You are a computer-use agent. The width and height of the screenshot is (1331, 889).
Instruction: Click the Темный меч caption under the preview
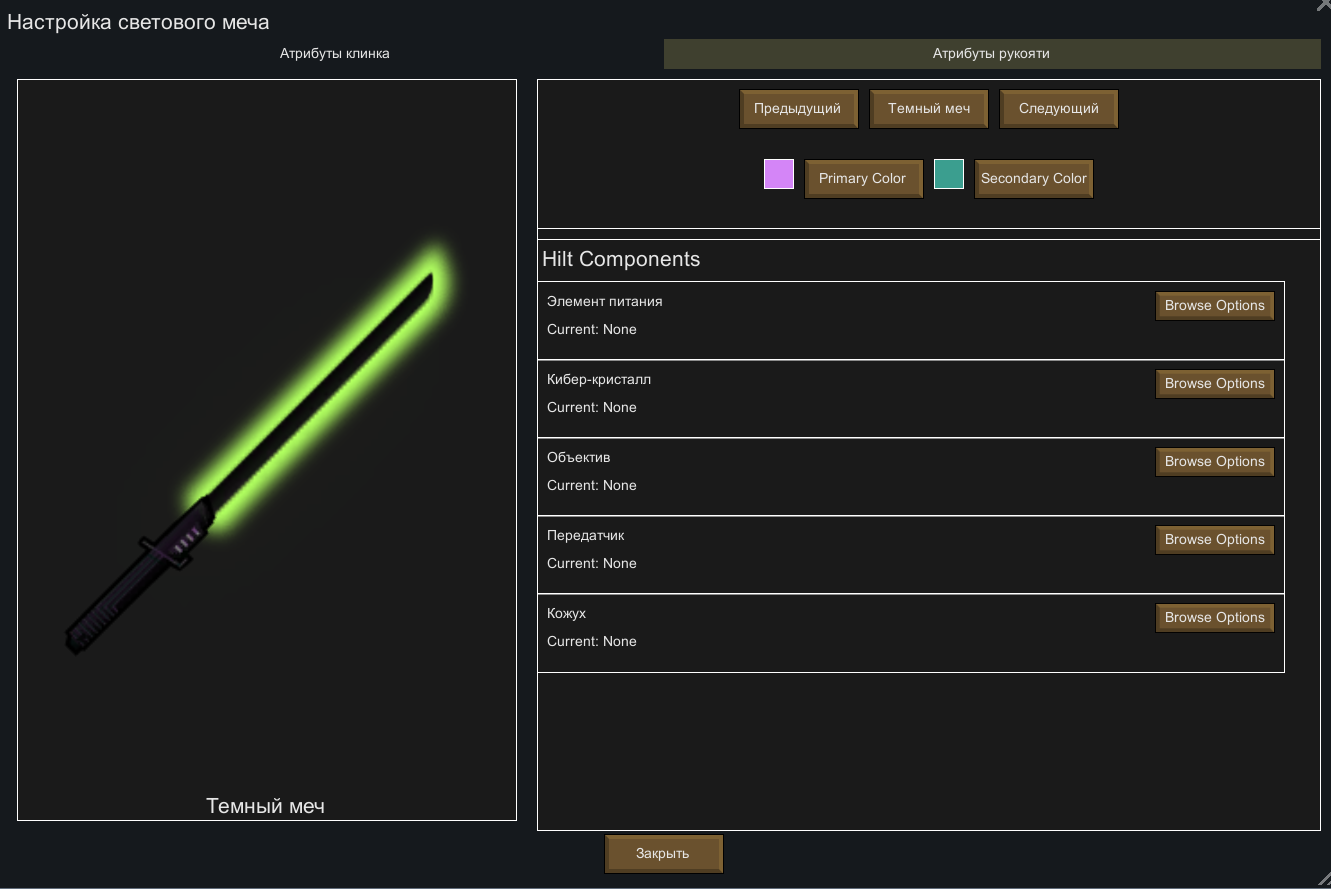click(265, 806)
